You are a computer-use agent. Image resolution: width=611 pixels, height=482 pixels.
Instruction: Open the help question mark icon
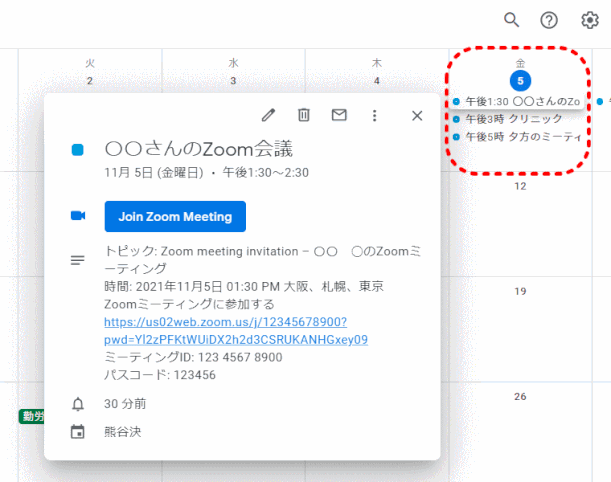point(549,20)
